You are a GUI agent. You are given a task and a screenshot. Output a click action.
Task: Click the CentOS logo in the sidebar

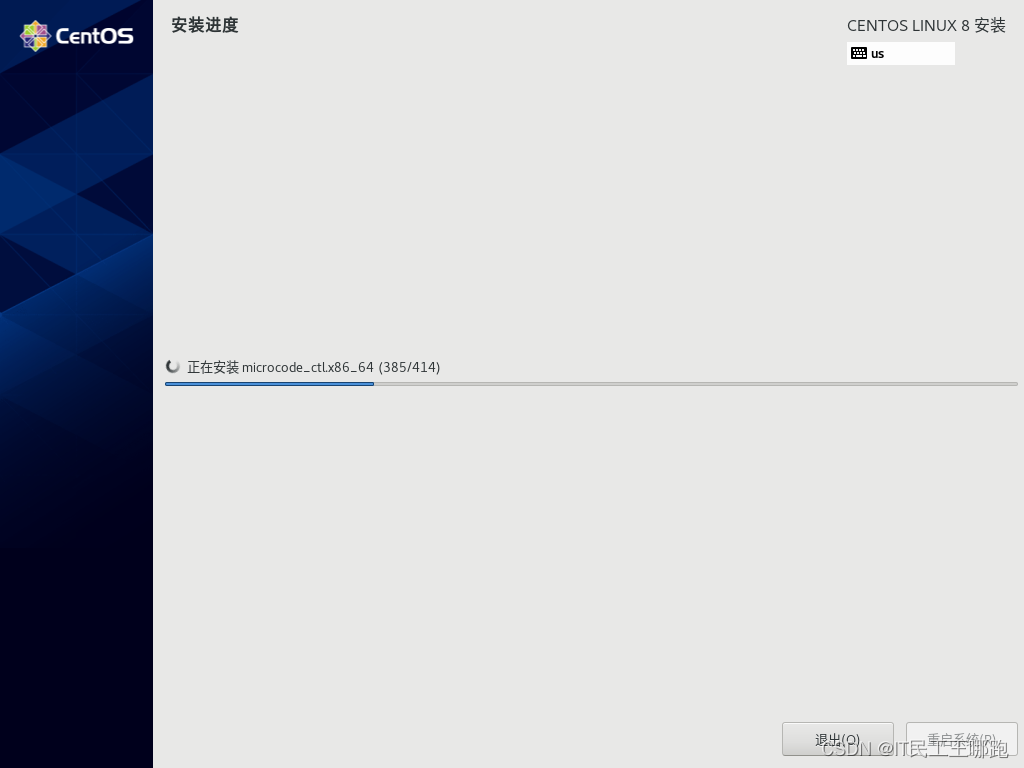pyautogui.click(x=34, y=35)
